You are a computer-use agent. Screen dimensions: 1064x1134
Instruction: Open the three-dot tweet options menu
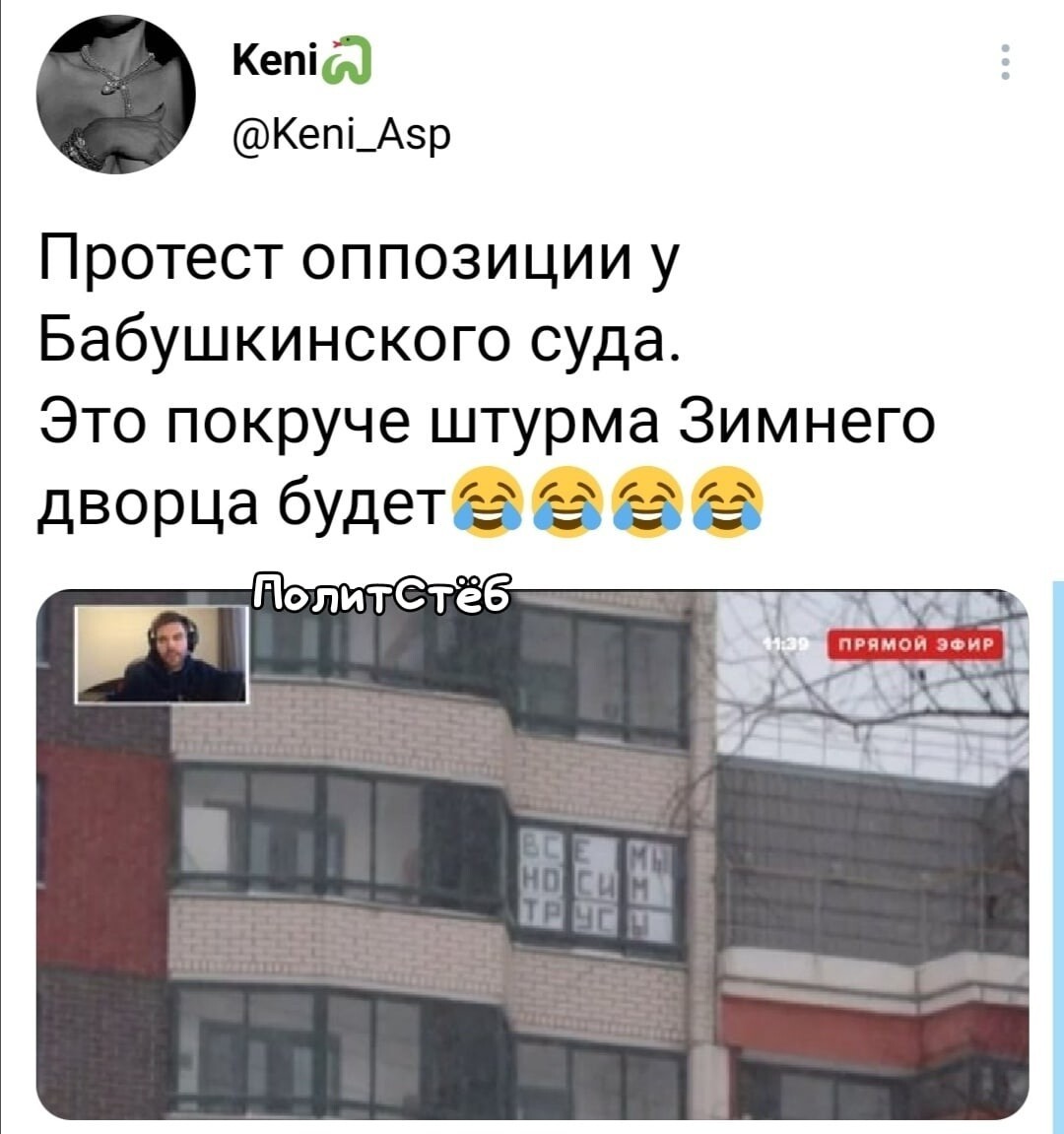click(x=1005, y=62)
